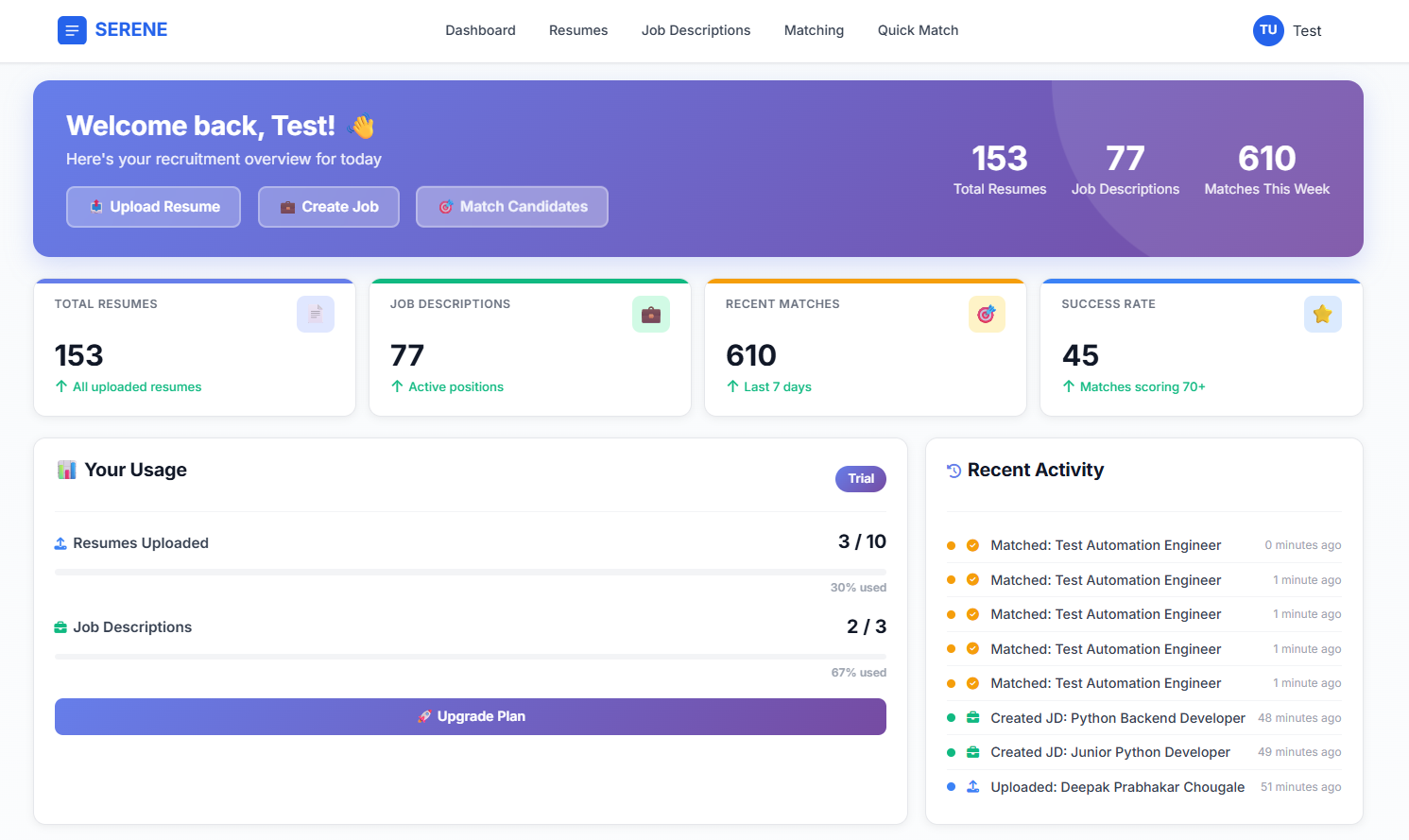
Task: Click the upload icon beside Resumes Uploaded
Action: 61,542
